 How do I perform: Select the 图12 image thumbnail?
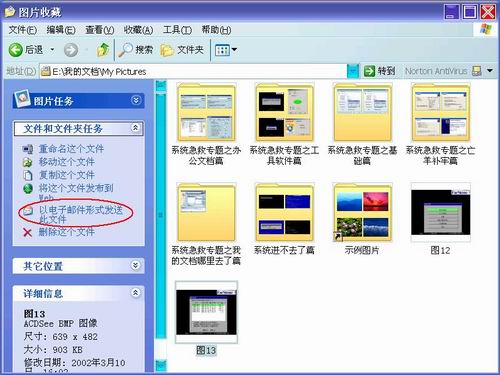click(x=440, y=212)
